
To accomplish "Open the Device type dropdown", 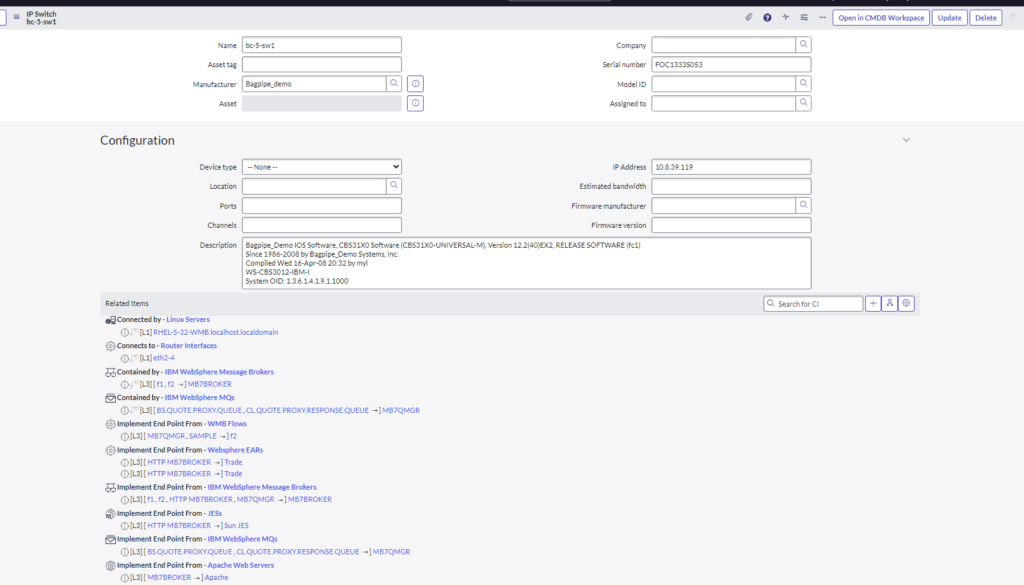I will point(321,167).
